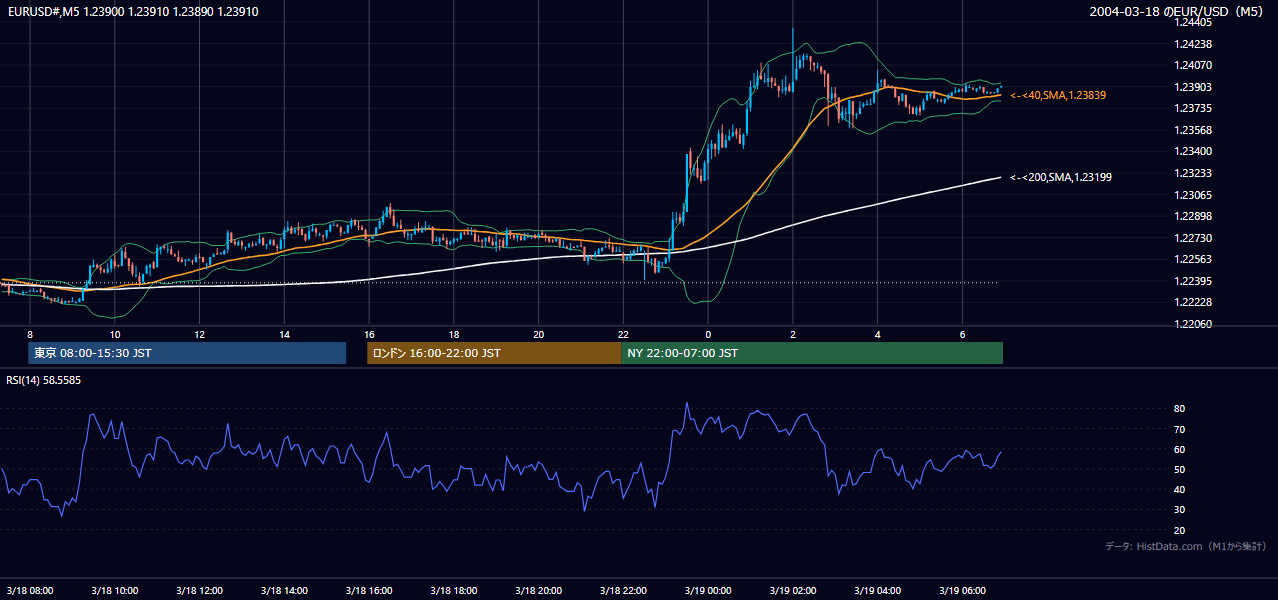1278x600 pixels.
Task: Click price axis value 1.24070
Action: [1192, 65]
